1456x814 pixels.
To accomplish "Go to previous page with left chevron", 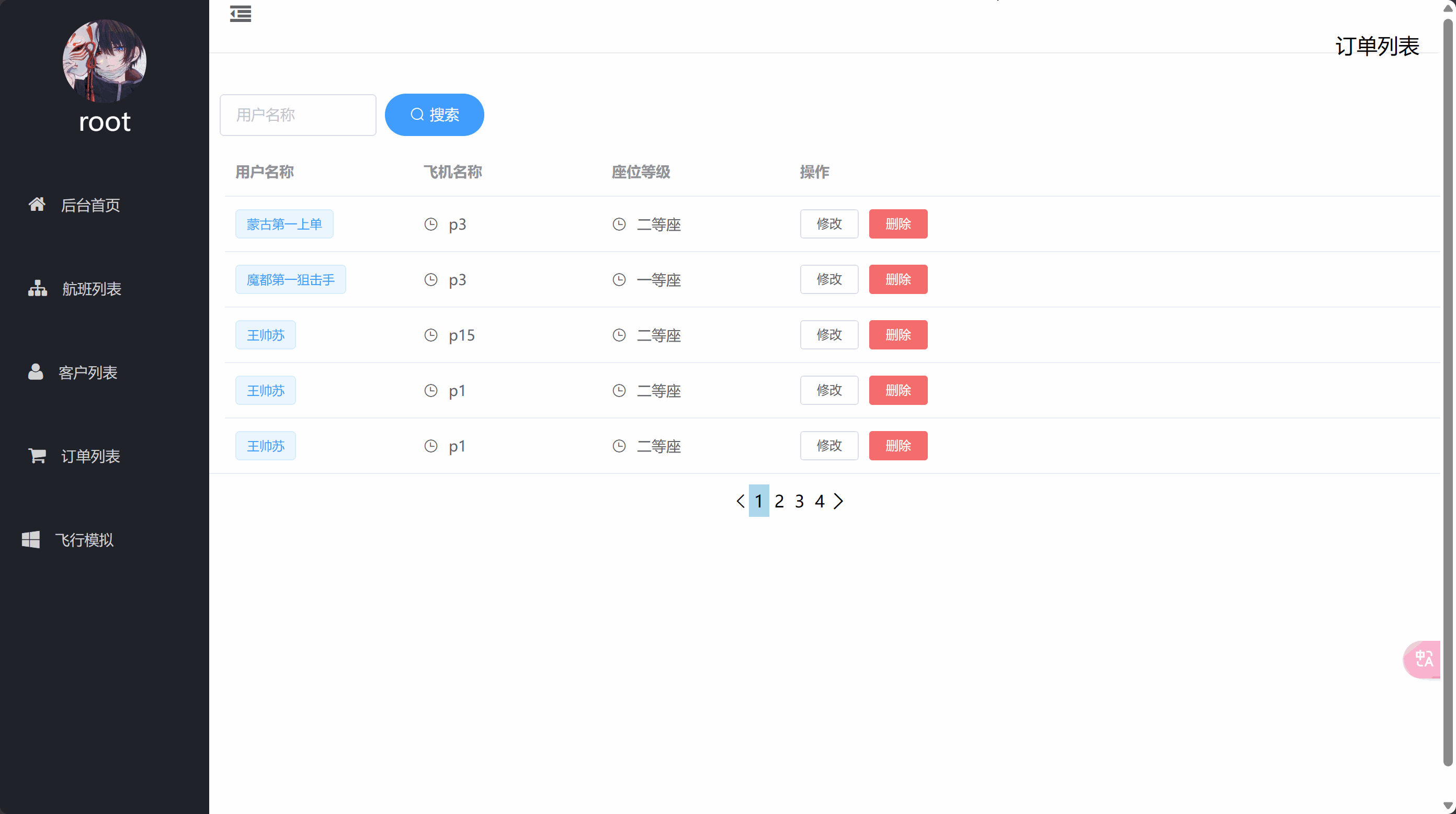I will click(740, 501).
